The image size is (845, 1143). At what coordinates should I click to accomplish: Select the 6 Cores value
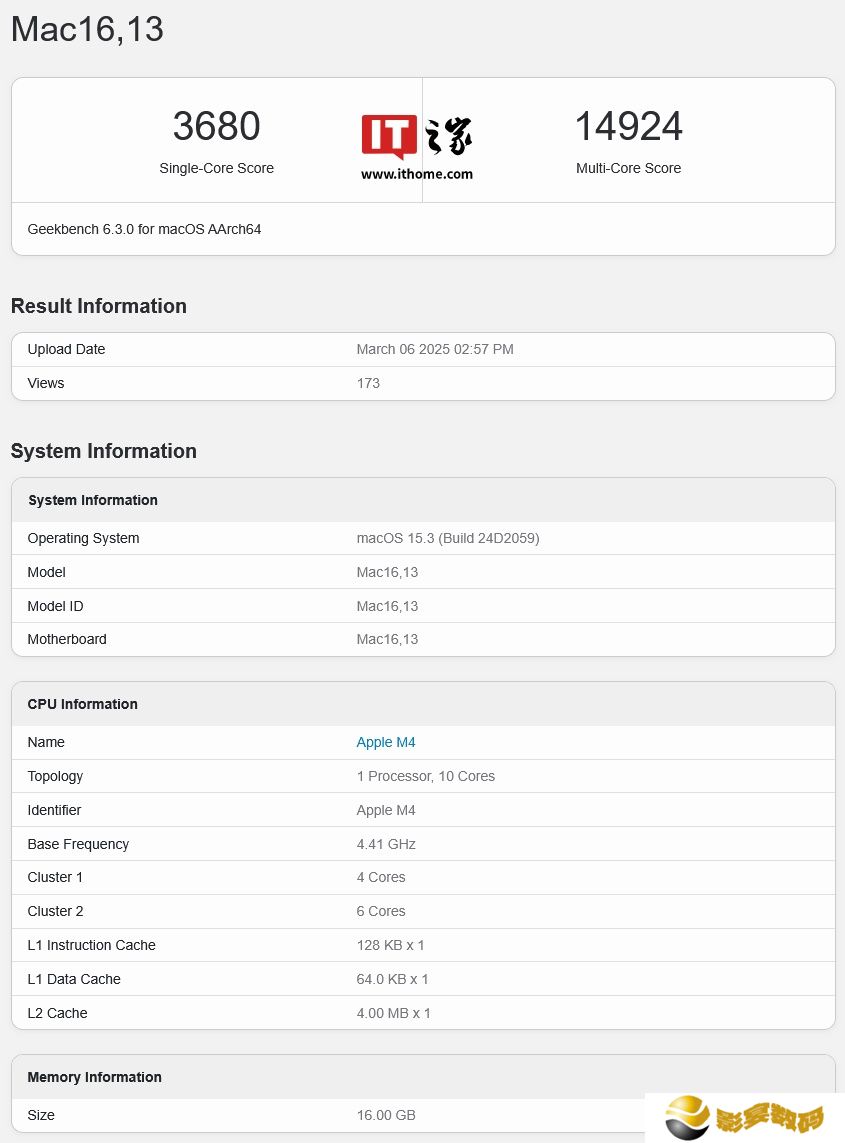click(381, 911)
